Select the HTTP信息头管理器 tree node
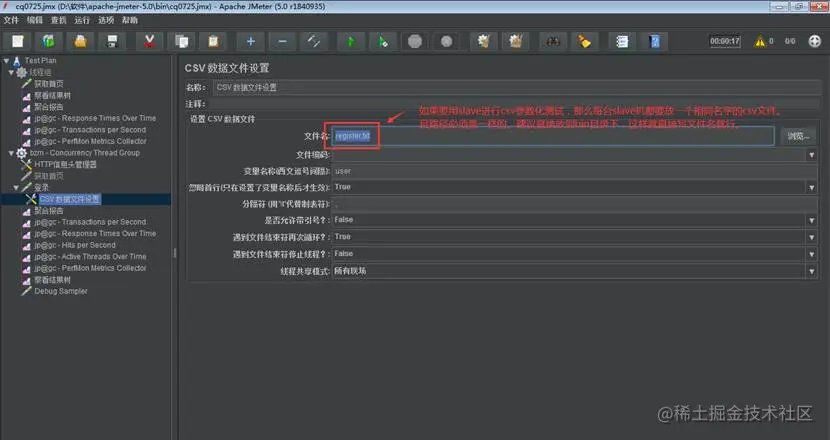Image resolution: width=830 pixels, height=440 pixels. click(66, 165)
